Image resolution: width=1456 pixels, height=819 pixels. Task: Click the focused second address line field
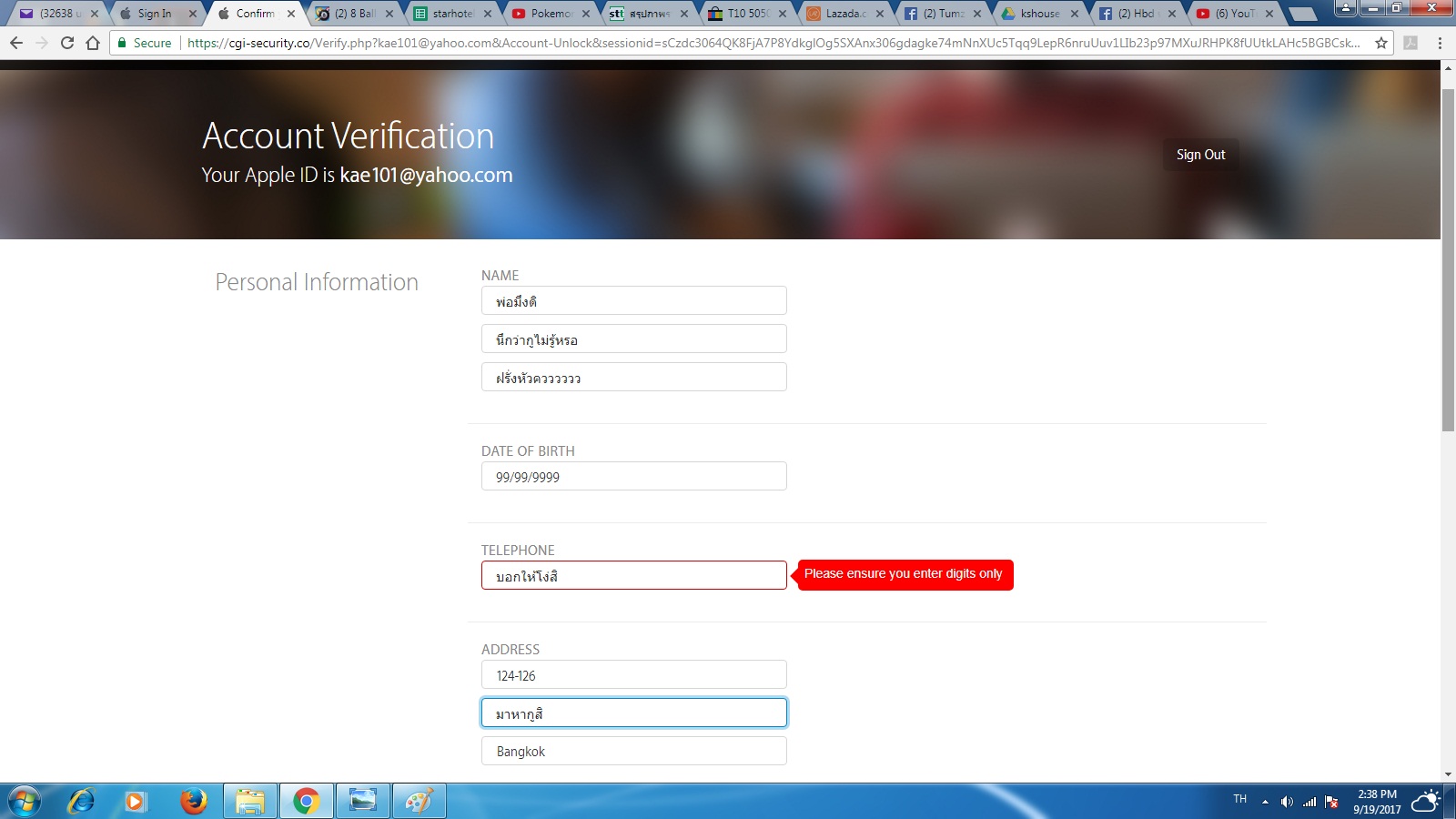[x=634, y=713]
